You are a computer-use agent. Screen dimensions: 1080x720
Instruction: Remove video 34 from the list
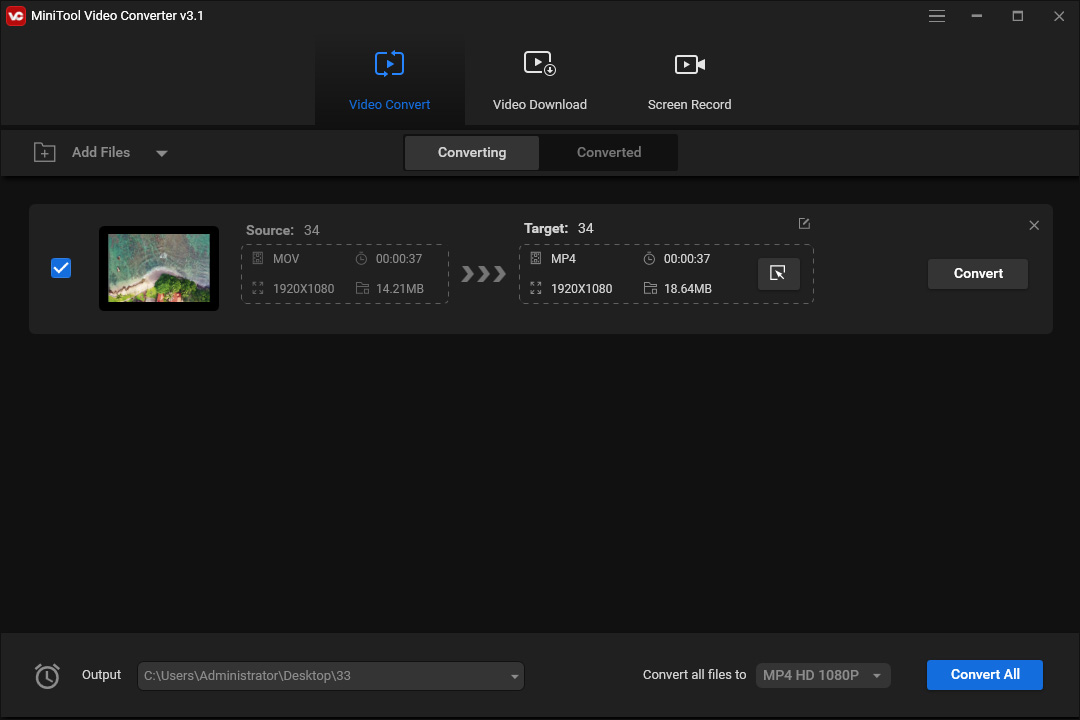[1034, 225]
